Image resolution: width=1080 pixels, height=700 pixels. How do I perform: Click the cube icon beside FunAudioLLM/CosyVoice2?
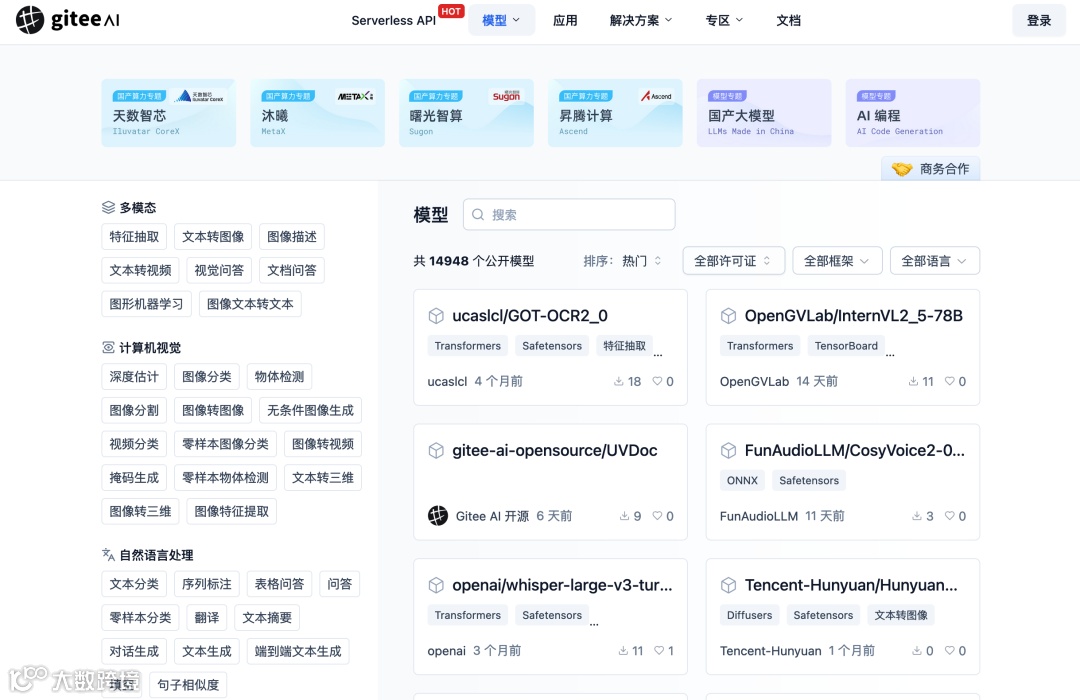[728, 451]
